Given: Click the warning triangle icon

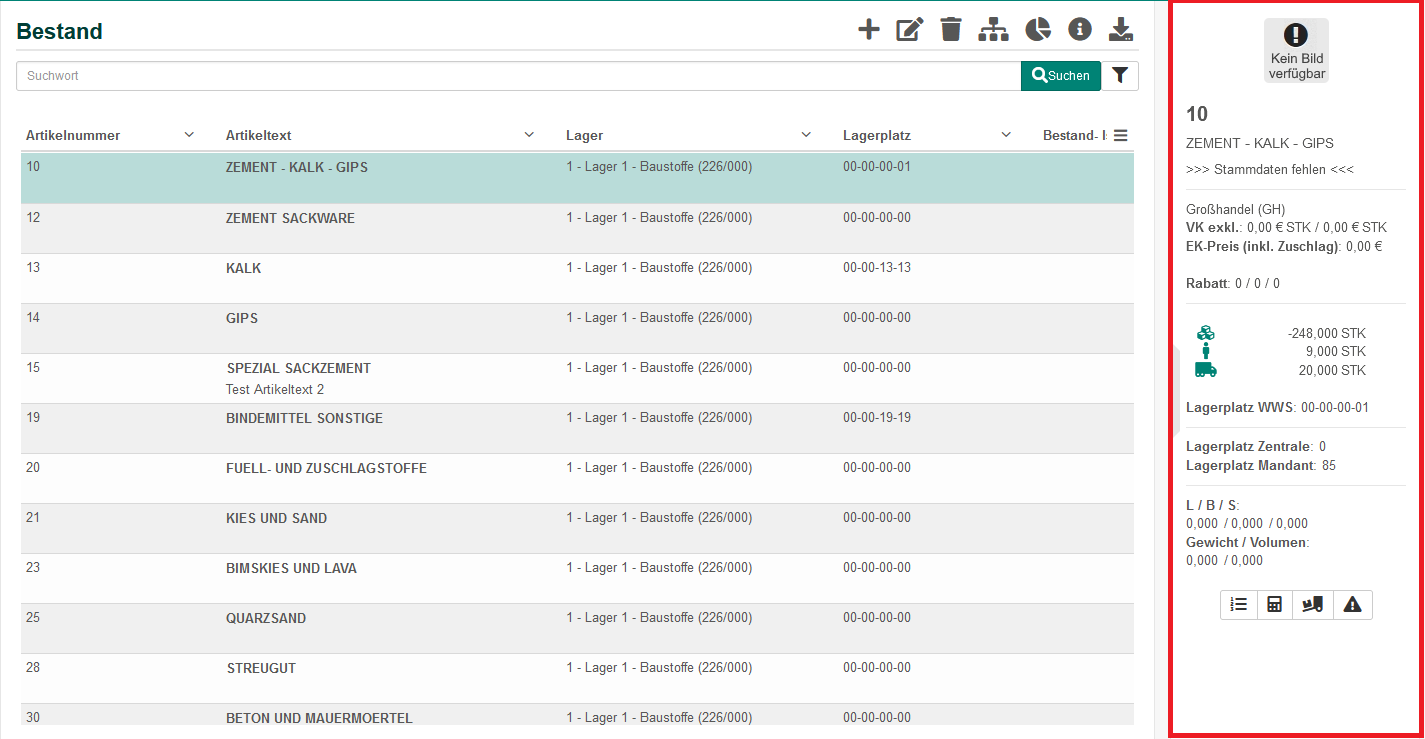Looking at the screenshot, I should tap(1353, 605).
